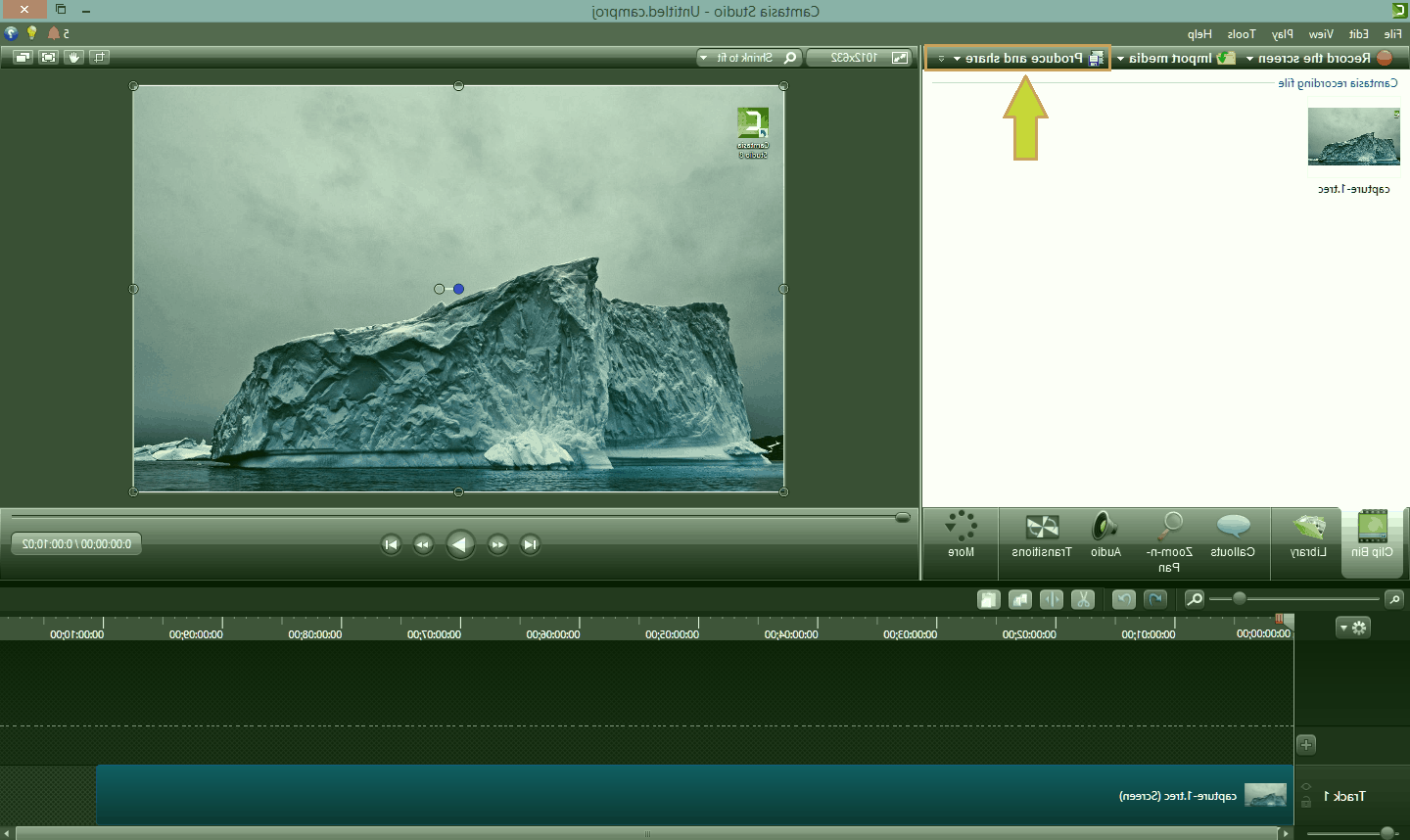Open the Zoom-n-Pan tool
1410x840 pixels.
[1169, 540]
